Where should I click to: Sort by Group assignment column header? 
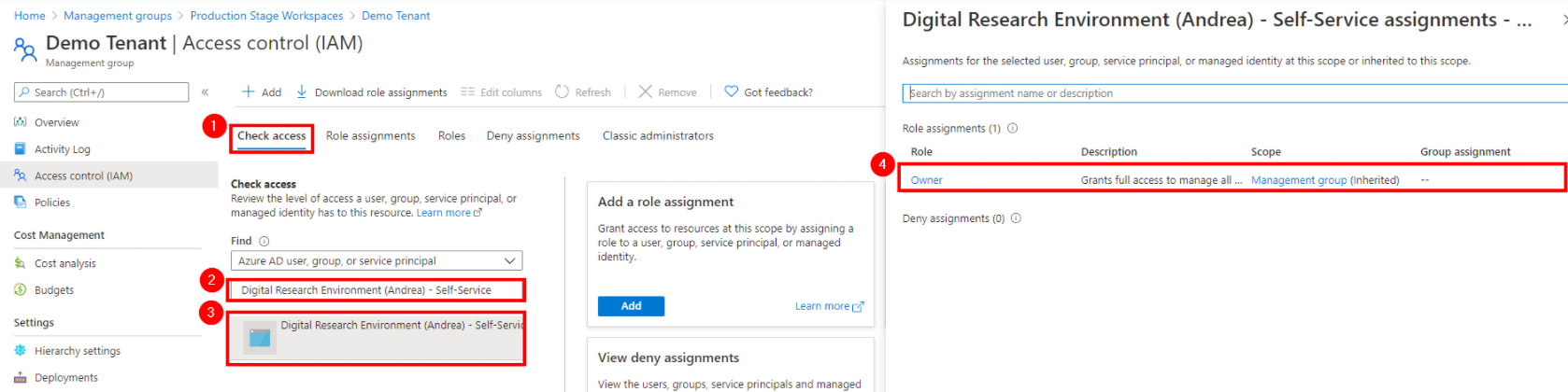1465,152
